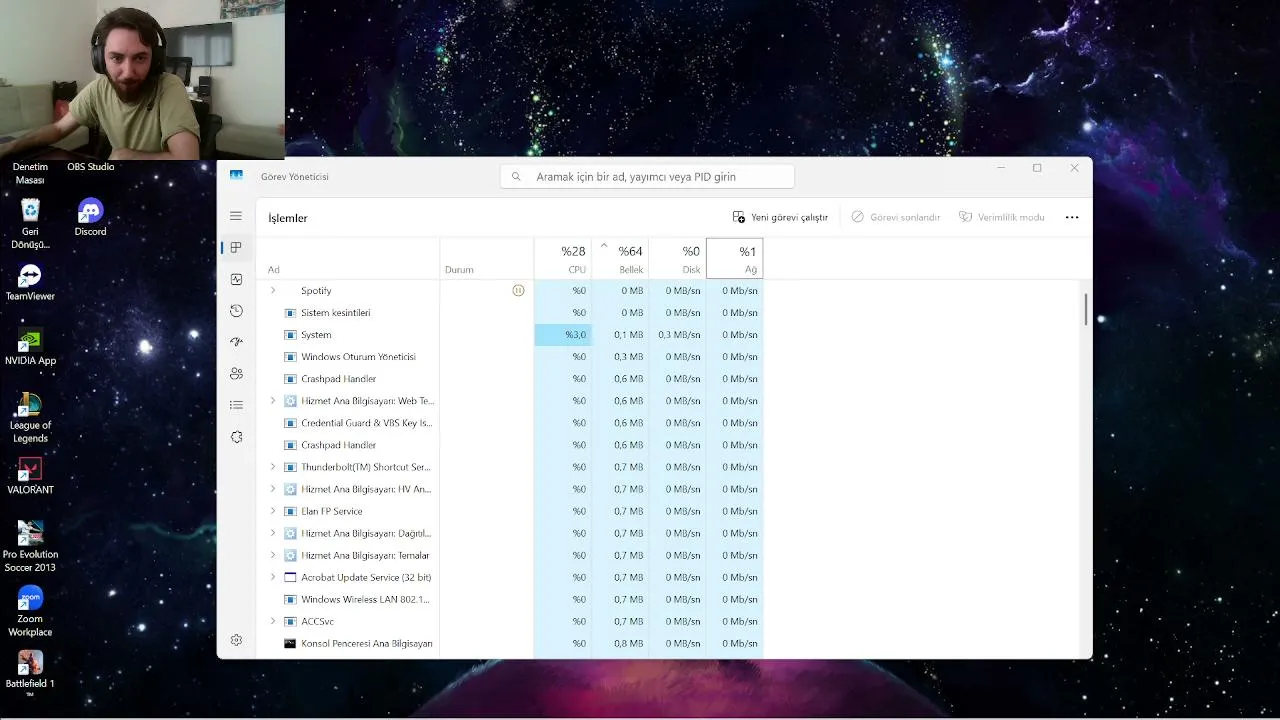Click the 0,8 MB memory value
Viewport: 1280px width, 720px height.
coord(629,643)
